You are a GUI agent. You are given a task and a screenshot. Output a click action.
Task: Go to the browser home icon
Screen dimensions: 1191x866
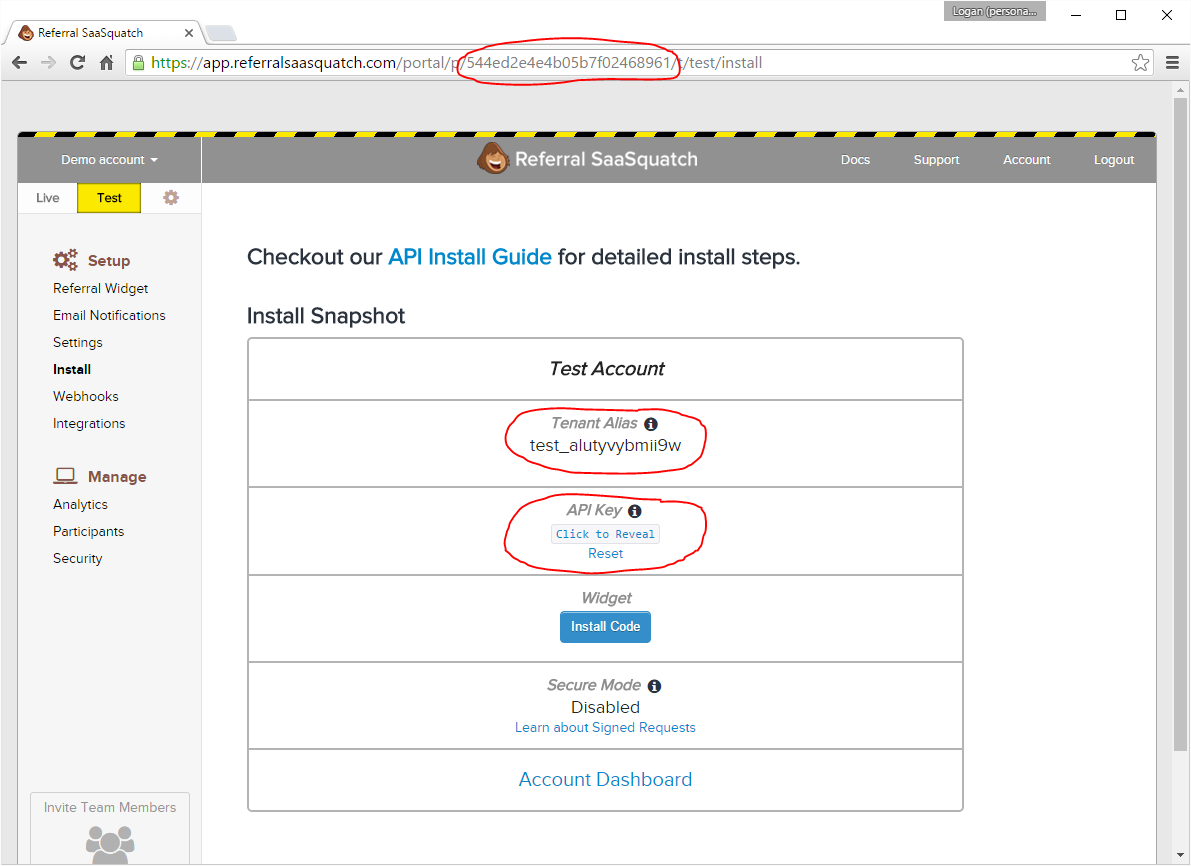[107, 63]
